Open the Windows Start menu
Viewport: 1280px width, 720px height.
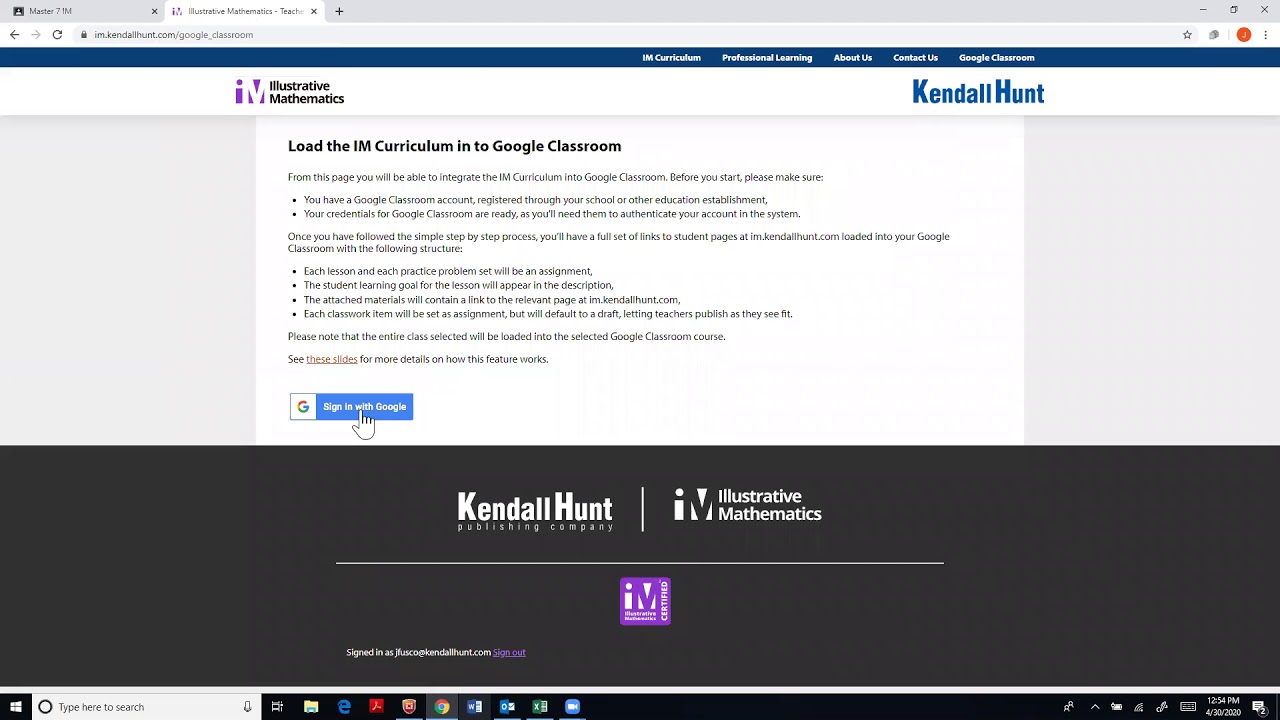15,707
